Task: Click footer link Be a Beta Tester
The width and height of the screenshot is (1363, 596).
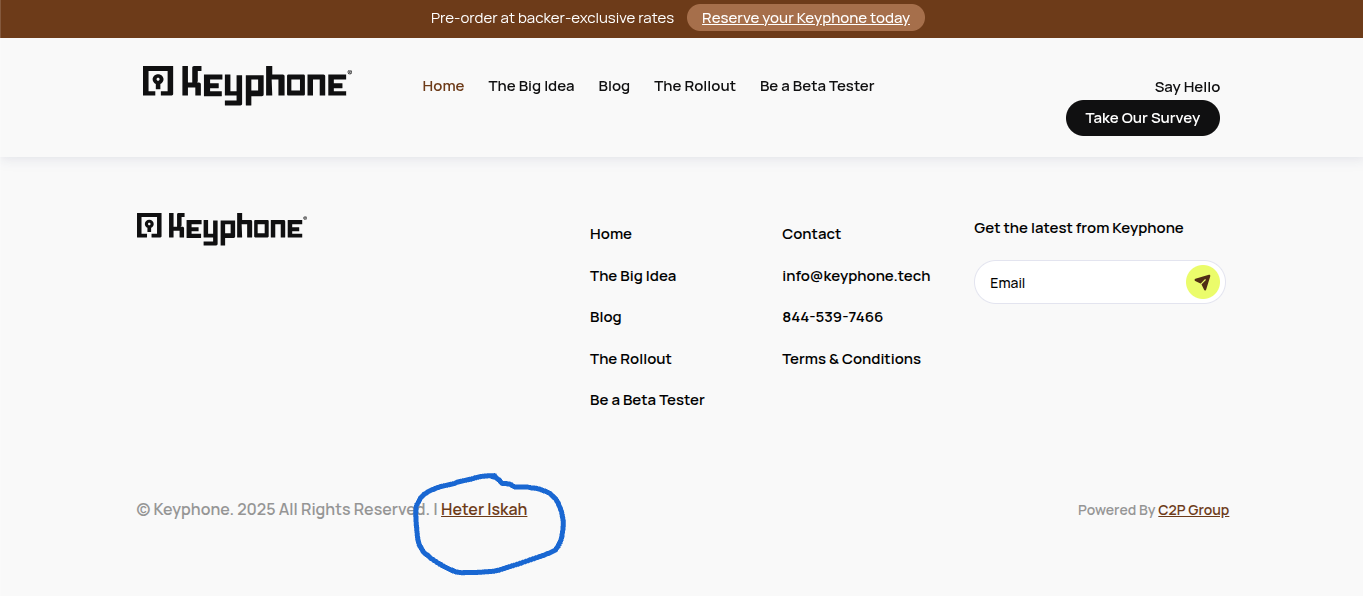Action: 647,400
